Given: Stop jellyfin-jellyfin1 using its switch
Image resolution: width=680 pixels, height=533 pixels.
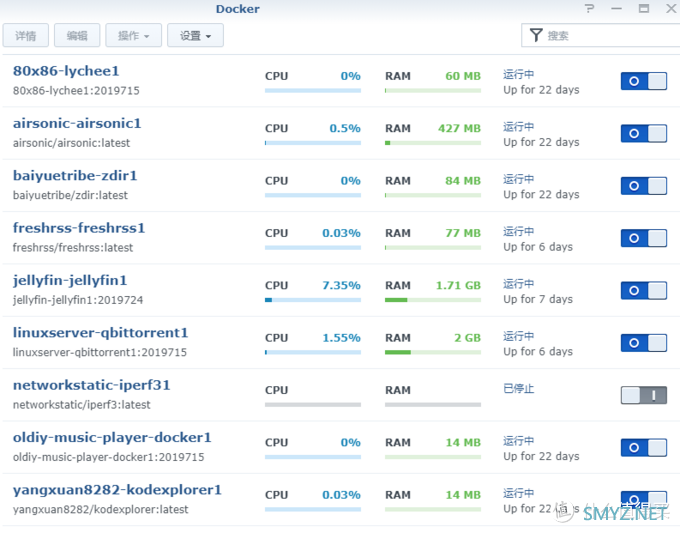Looking at the screenshot, I should tap(644, 291).
